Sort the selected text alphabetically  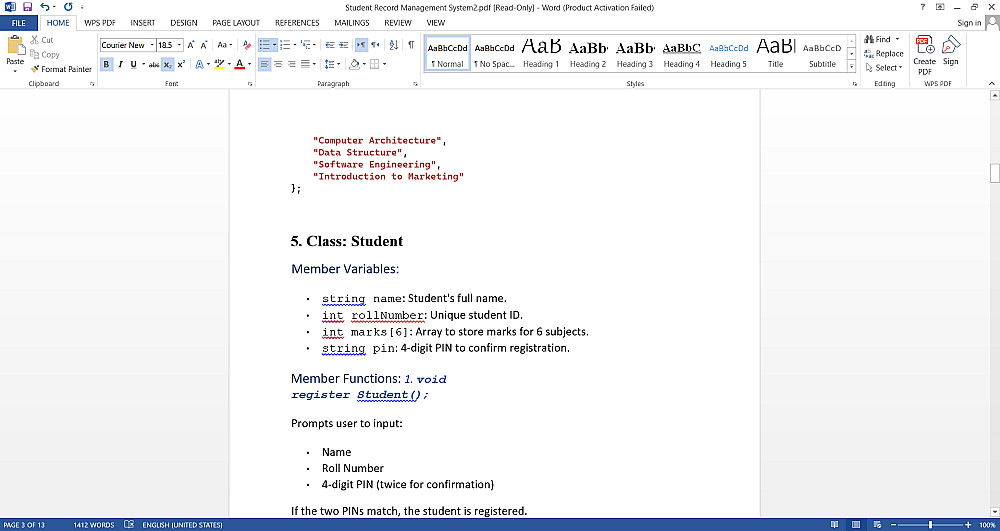click(393, 45)
